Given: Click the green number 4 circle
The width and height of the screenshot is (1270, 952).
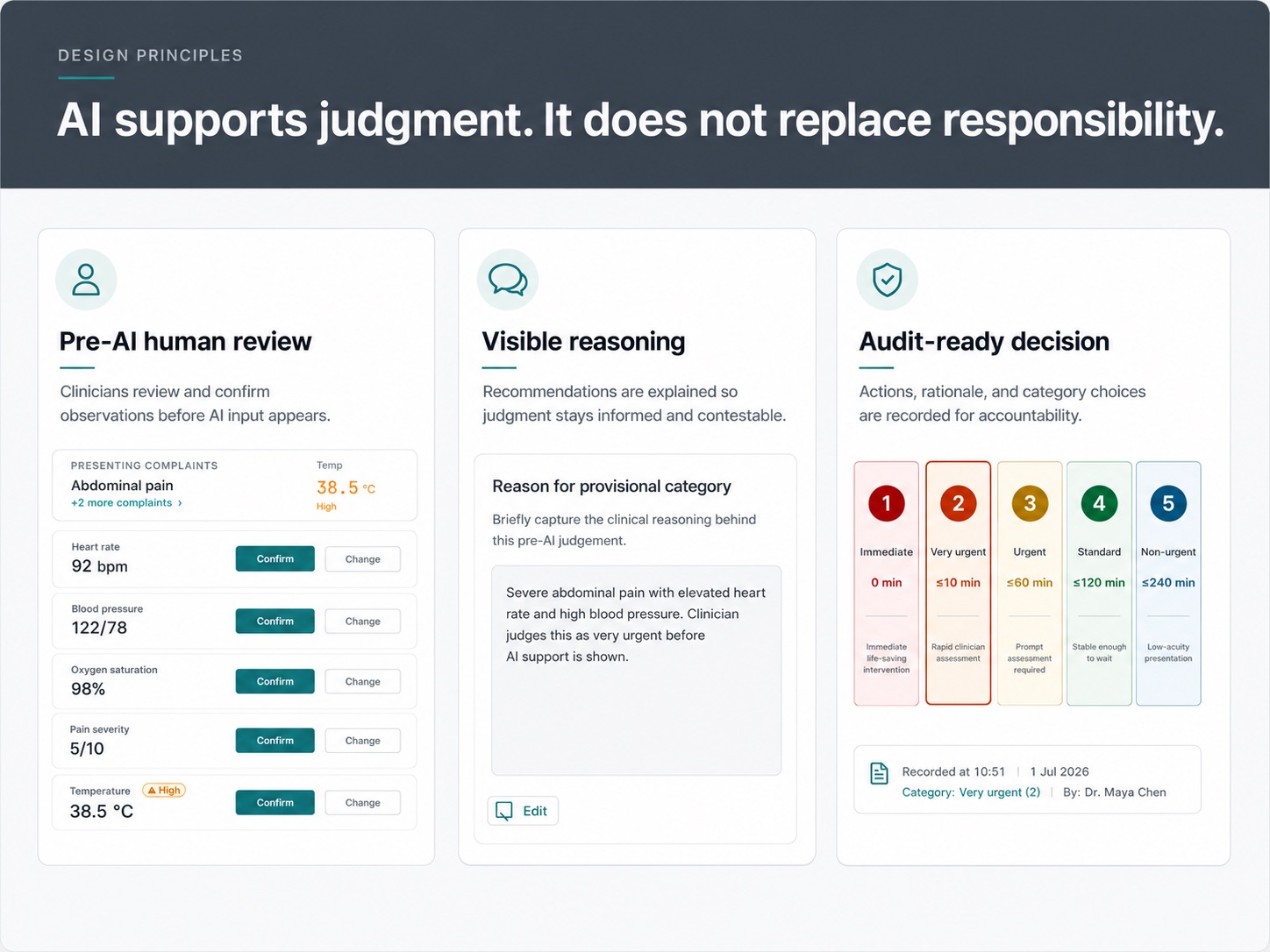Looking at the screenshot, I should [1099, 503].
